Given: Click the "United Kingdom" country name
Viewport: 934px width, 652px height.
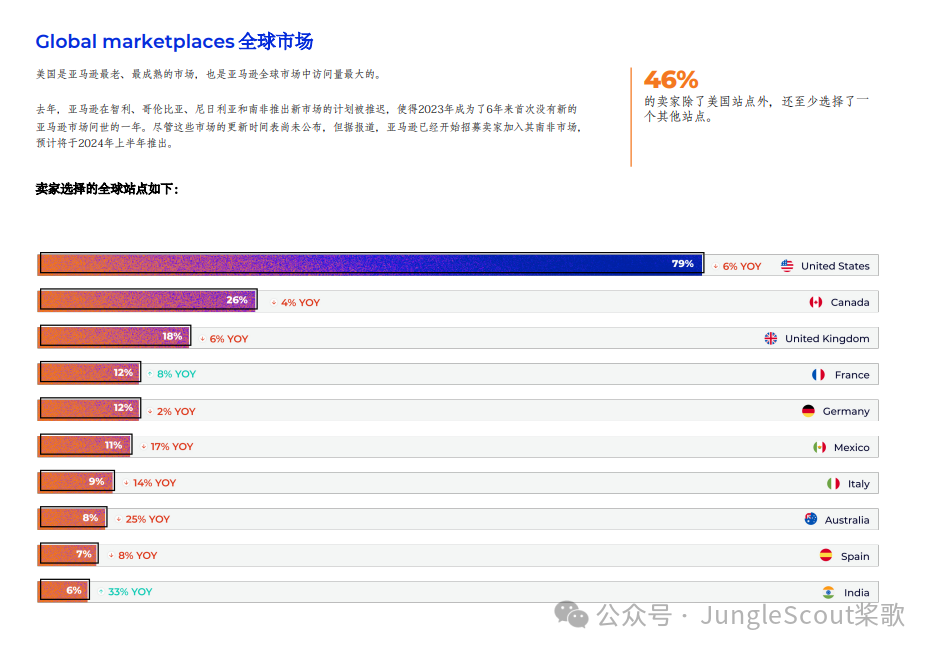Looking at the screenshot, I should click(827, 339).
